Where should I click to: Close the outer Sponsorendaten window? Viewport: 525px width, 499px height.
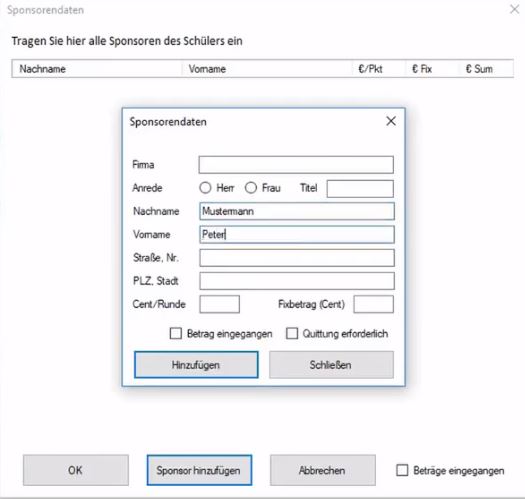click(515, 9)
